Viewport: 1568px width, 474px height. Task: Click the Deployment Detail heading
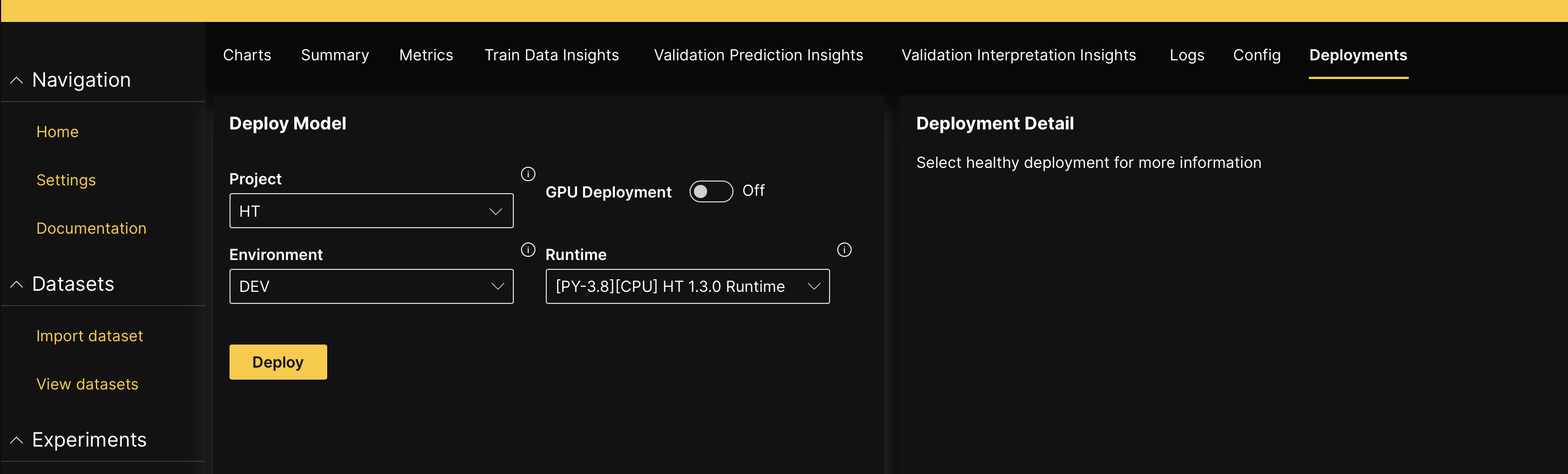click(995, 123)
